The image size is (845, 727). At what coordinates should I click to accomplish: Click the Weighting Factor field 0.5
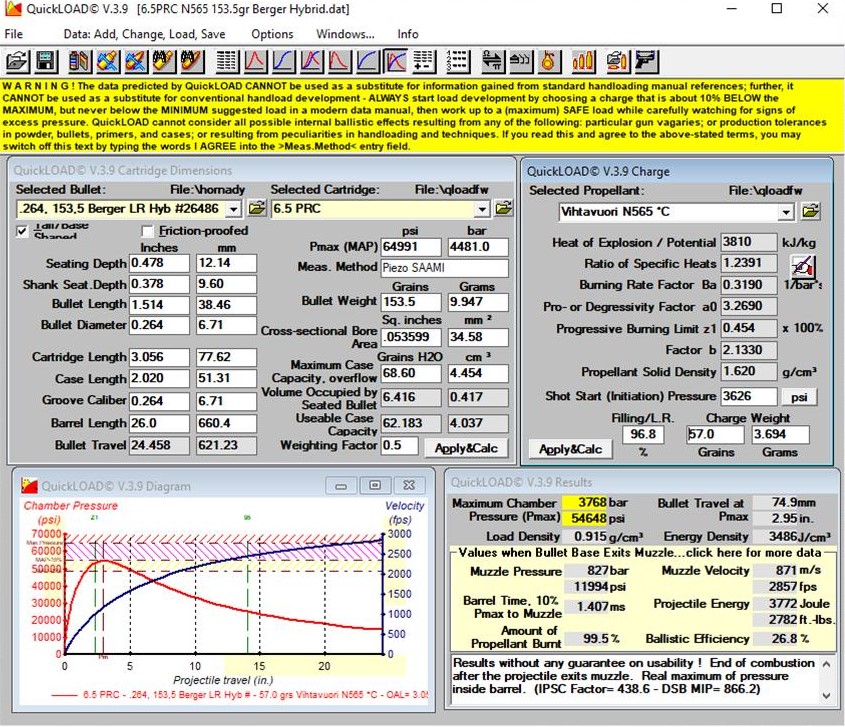pos(399,446)
